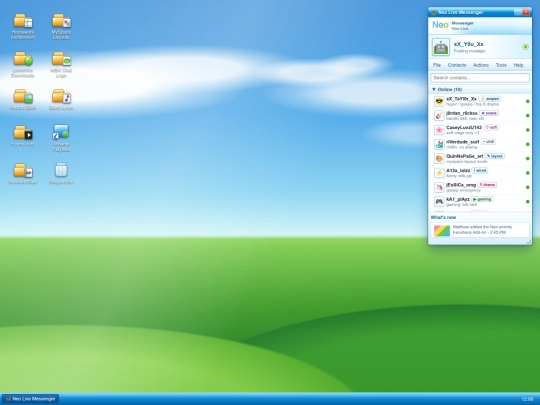Click the 'scene' tag on j0rdan_r0ckss
This screenshot has width=540, height=405.
click(x=489, y=113)
